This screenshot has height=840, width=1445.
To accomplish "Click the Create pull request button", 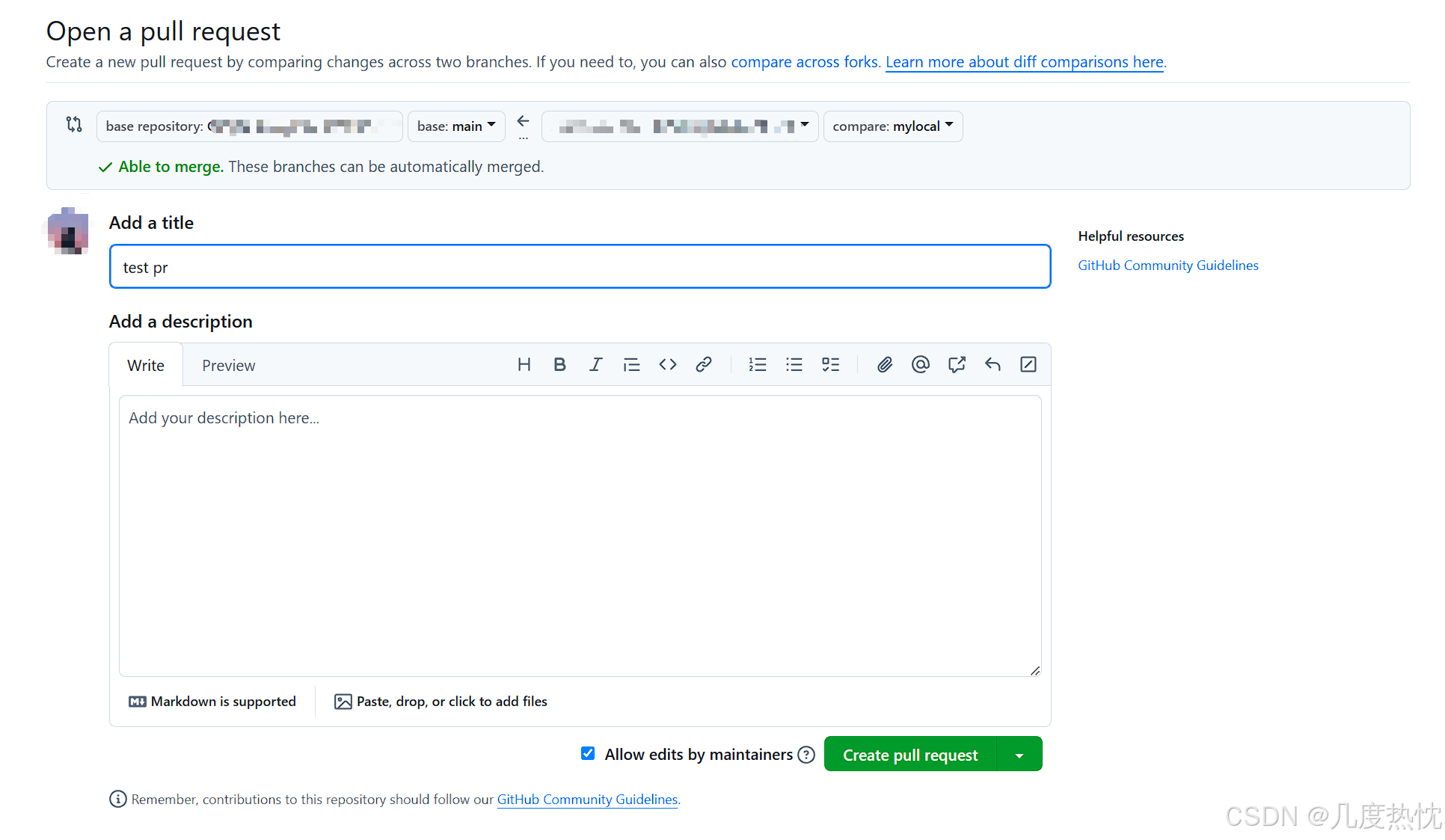I will tap(909, 755).
